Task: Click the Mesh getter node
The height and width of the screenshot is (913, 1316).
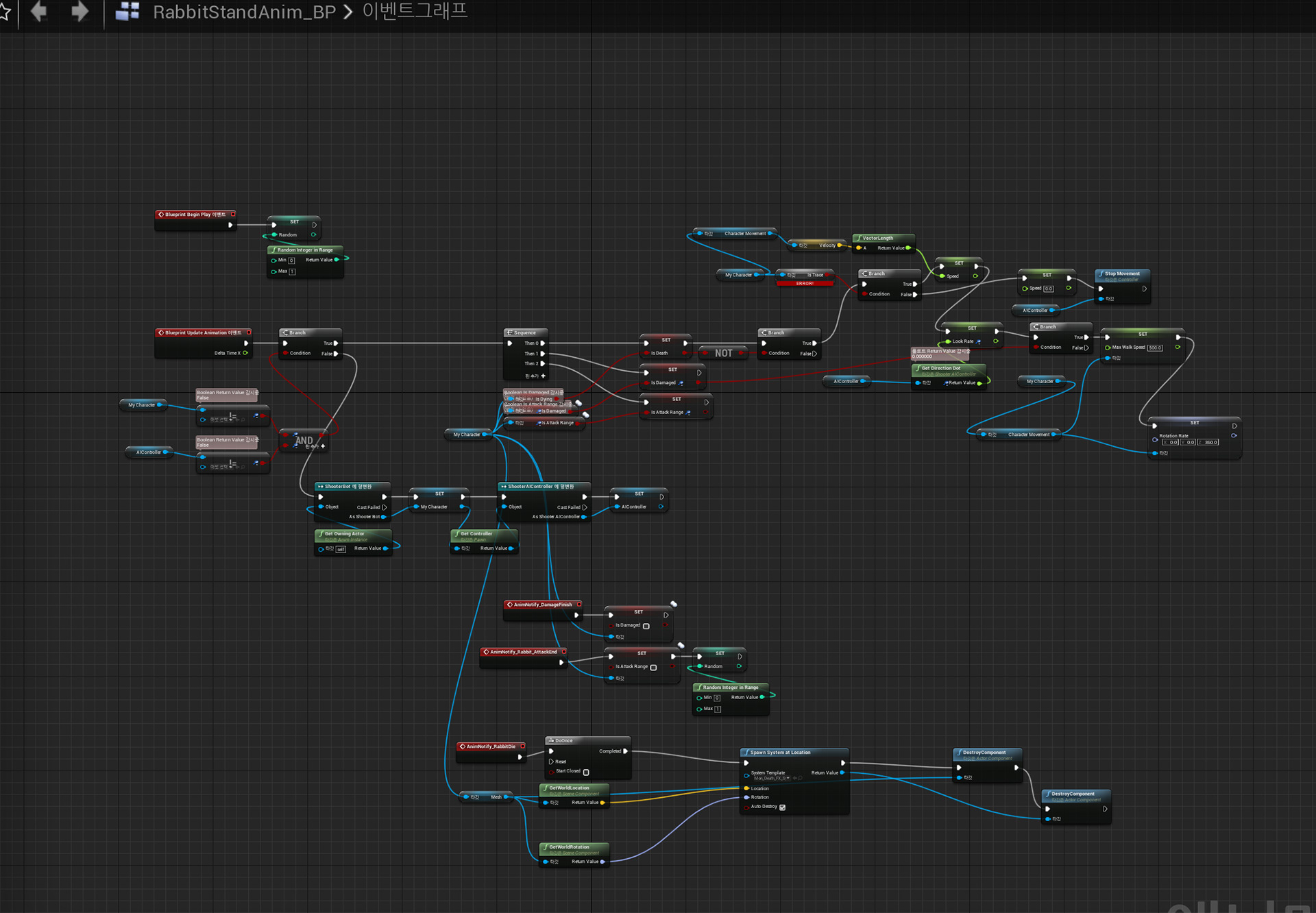Action: tap(487, 797)
